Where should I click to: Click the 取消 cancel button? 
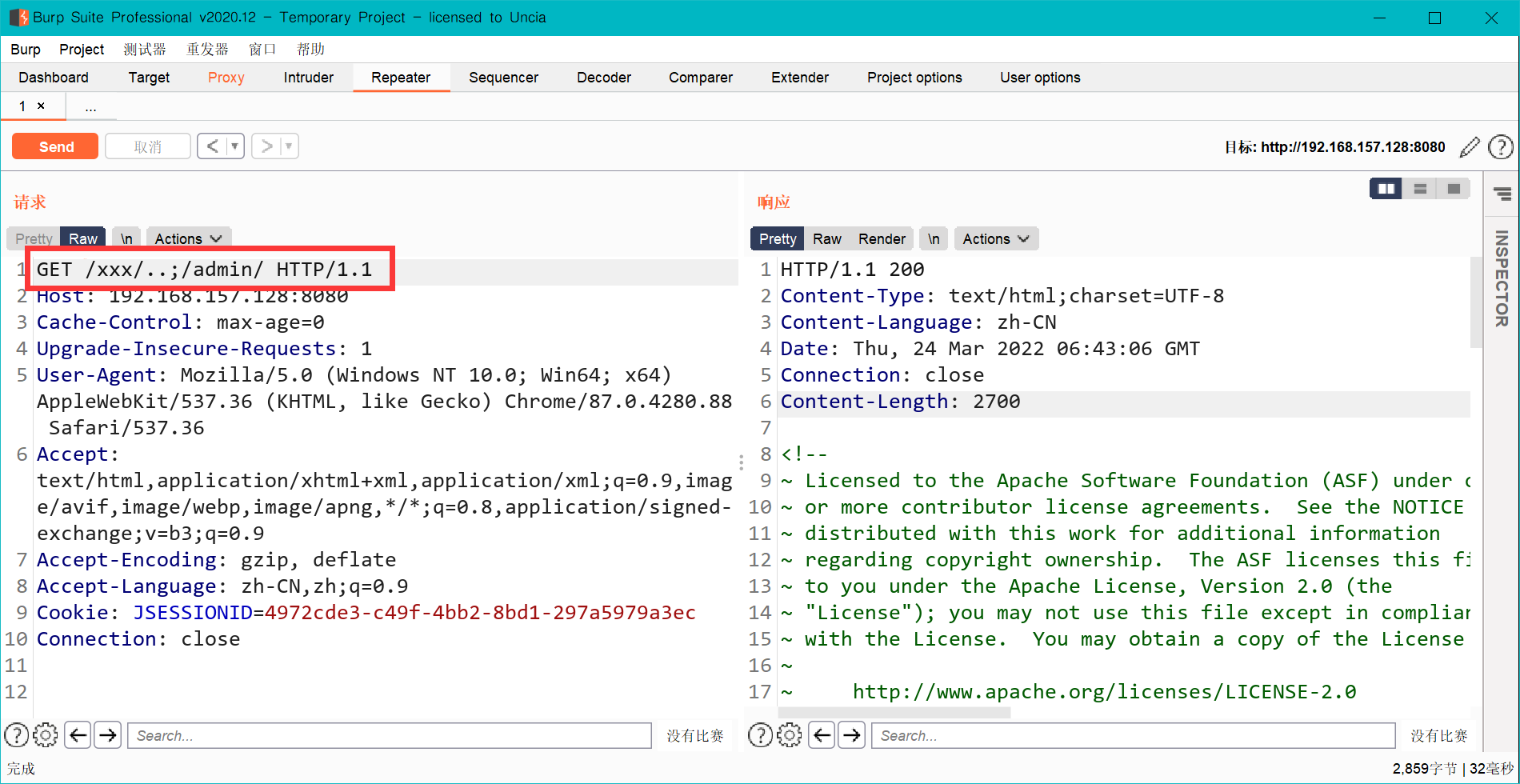pyautogui.click(x=147, y=146)
